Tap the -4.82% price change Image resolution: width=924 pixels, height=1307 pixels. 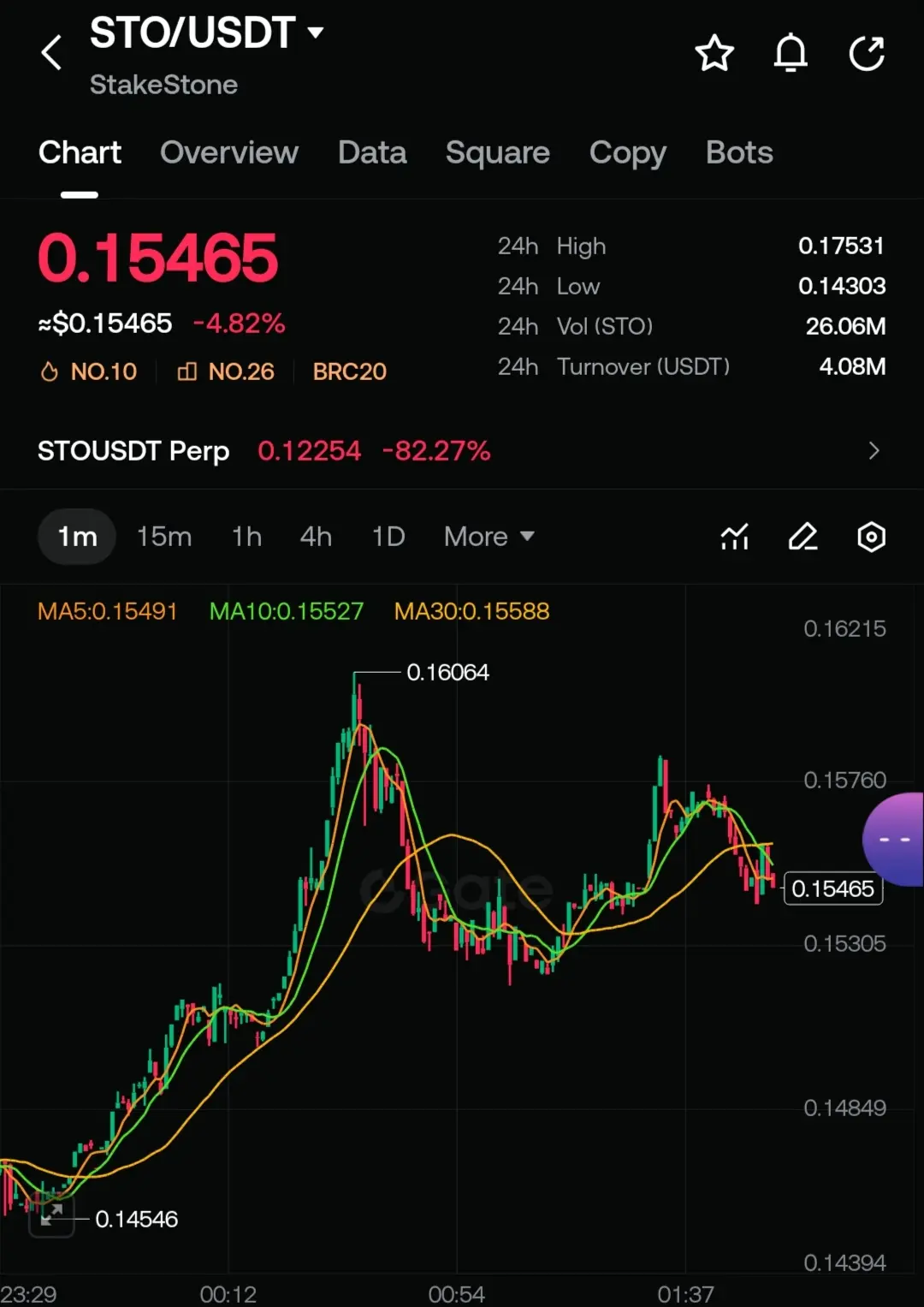(x=239, y=324)
